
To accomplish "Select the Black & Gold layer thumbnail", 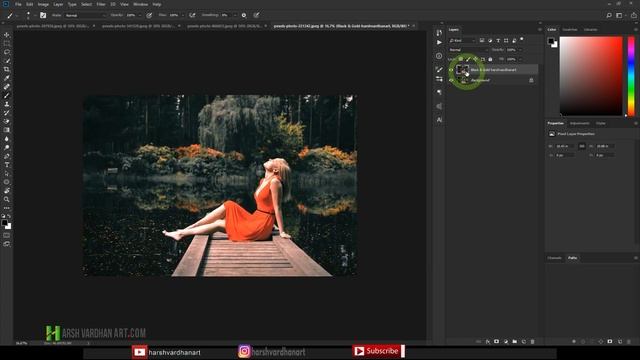I will click(462, 70).
